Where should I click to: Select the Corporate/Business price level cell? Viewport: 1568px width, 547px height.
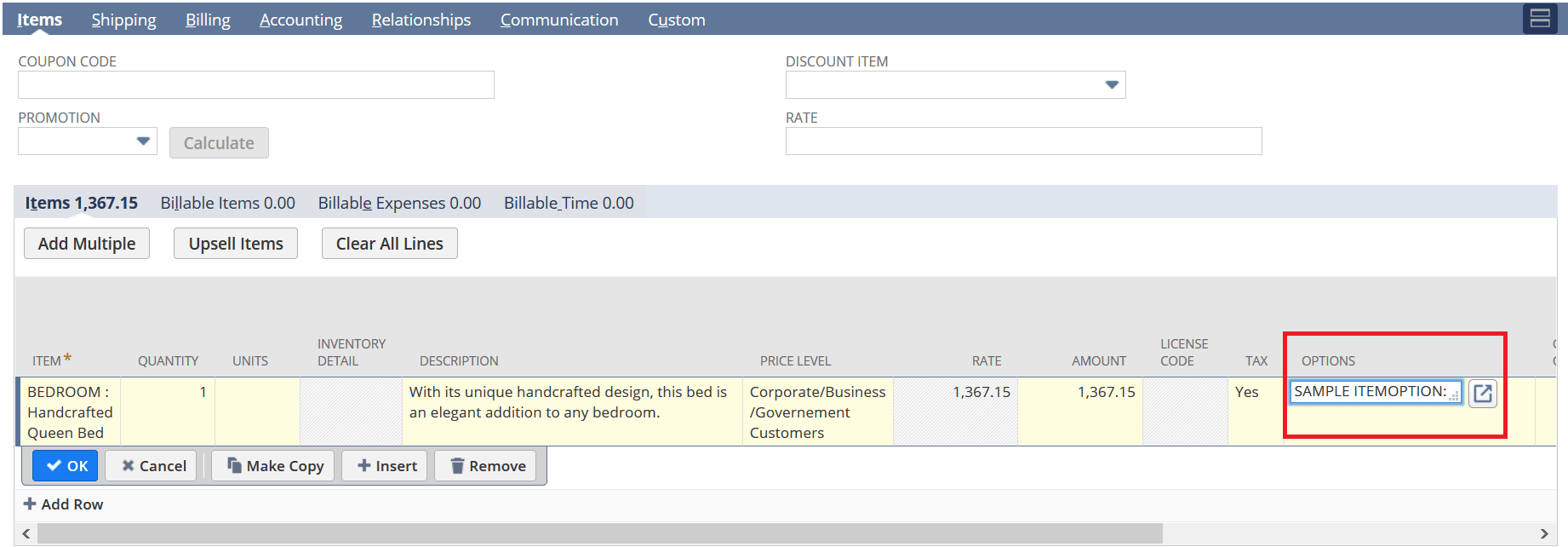pos(818,412)
